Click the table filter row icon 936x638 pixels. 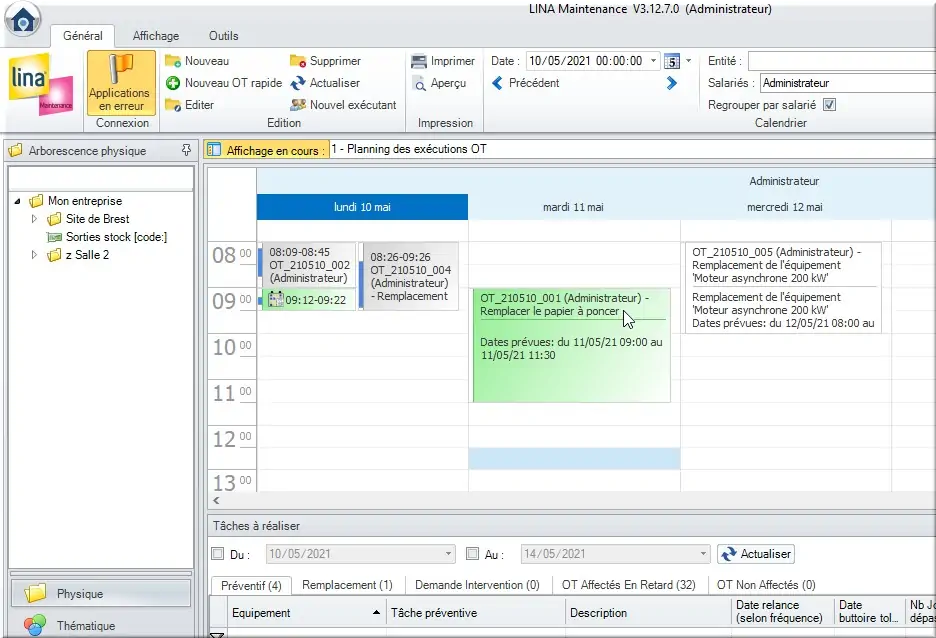coord(217,634)
